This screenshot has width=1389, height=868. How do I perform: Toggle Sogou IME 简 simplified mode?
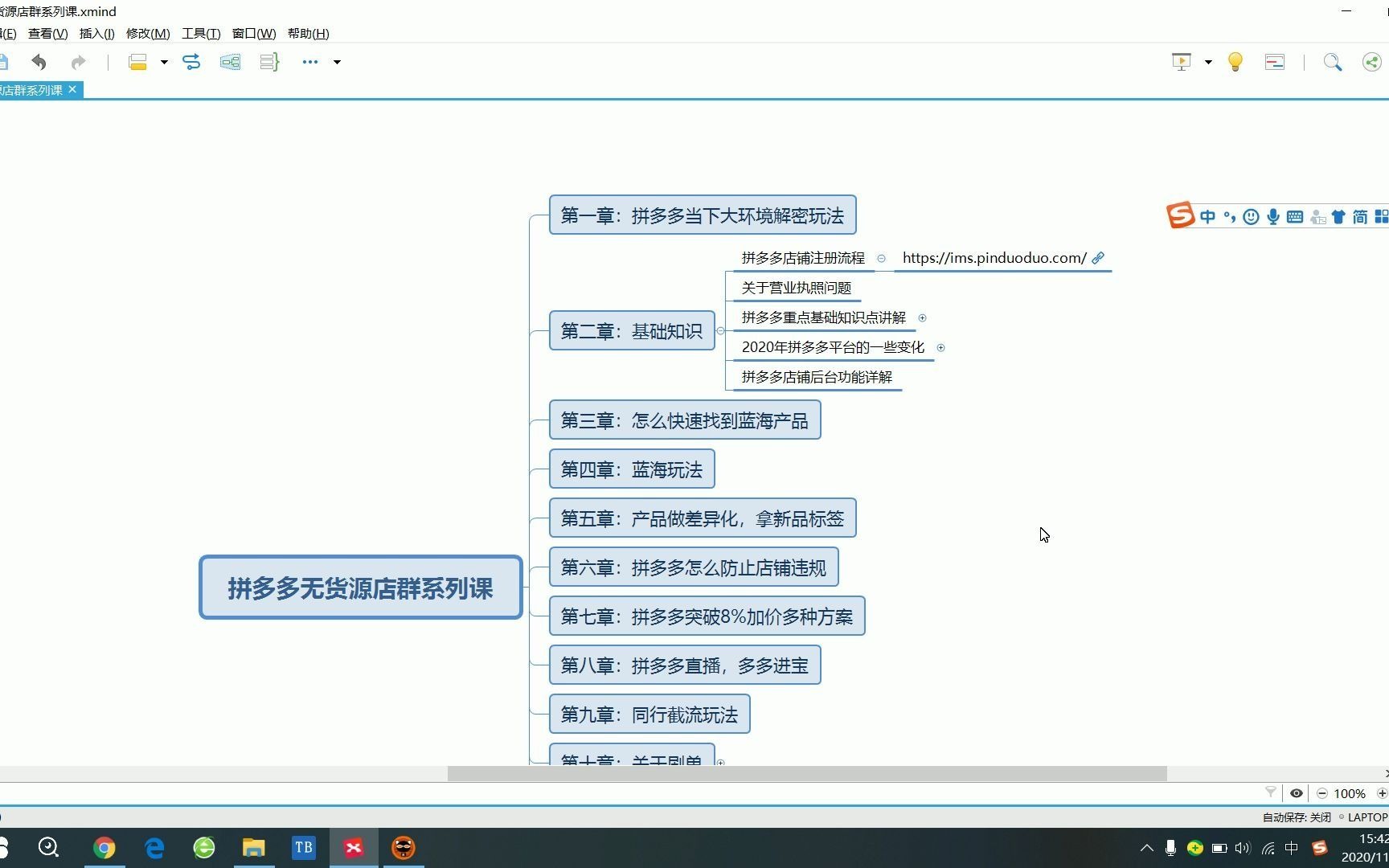[x=1360, y=217]
